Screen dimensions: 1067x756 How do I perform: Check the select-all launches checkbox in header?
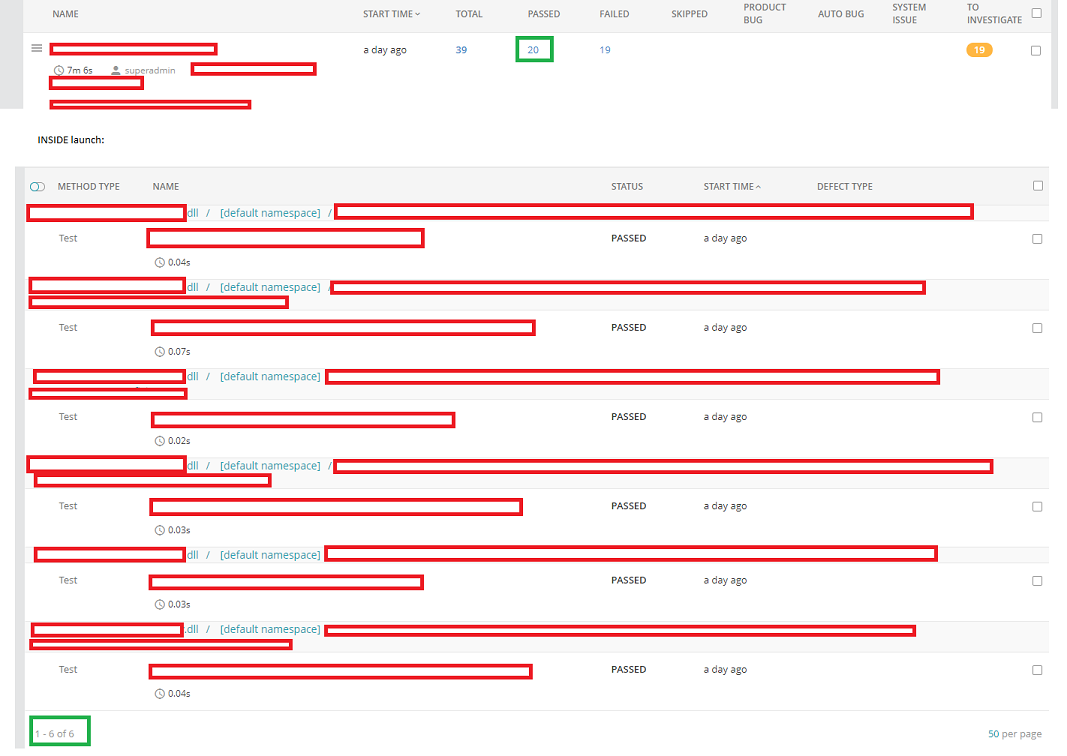click(x=1036, y=13)
